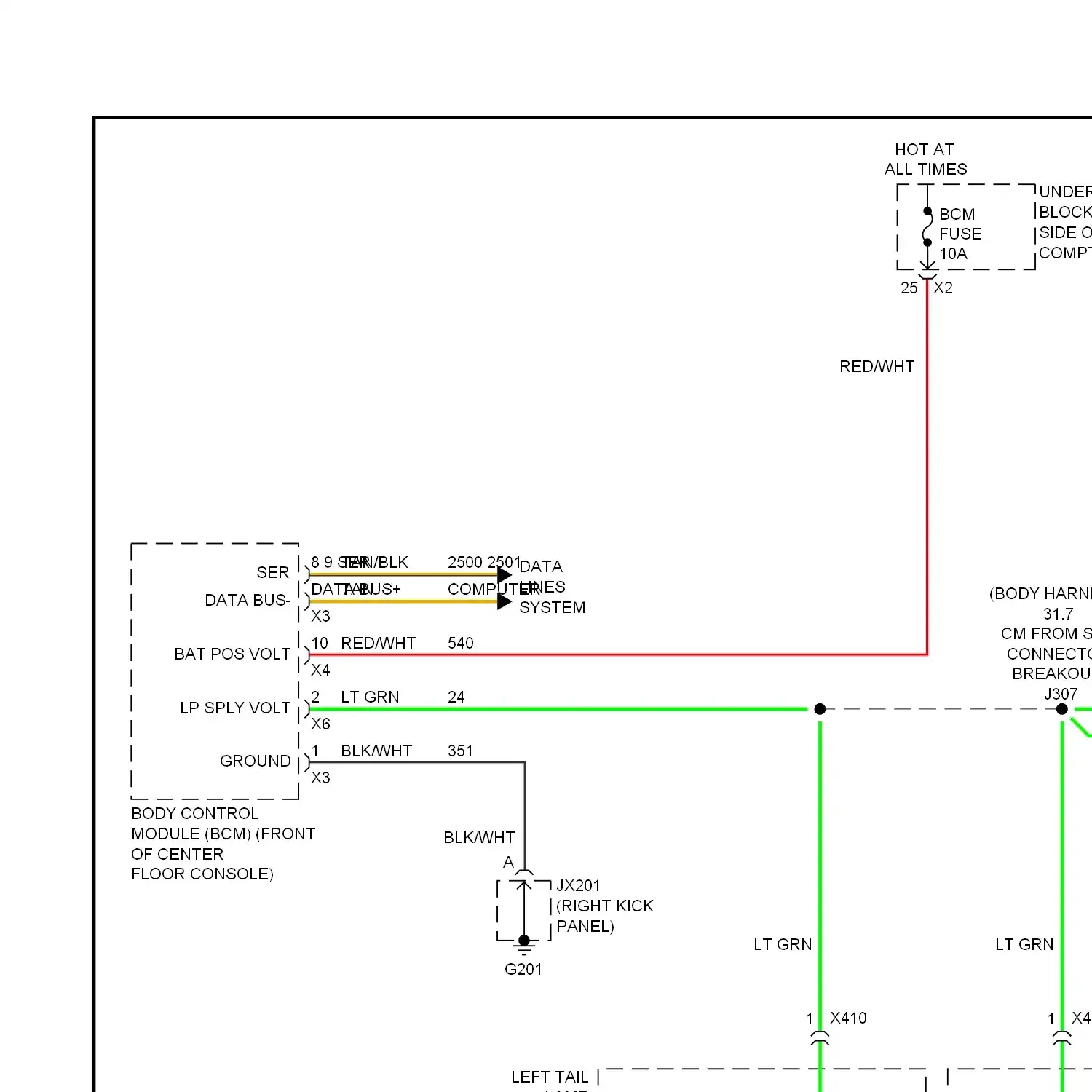This screenshot has height=1092, width=1092.
Task: Click circuit numbers 2500 2501
Action: (x=484, y=562)
